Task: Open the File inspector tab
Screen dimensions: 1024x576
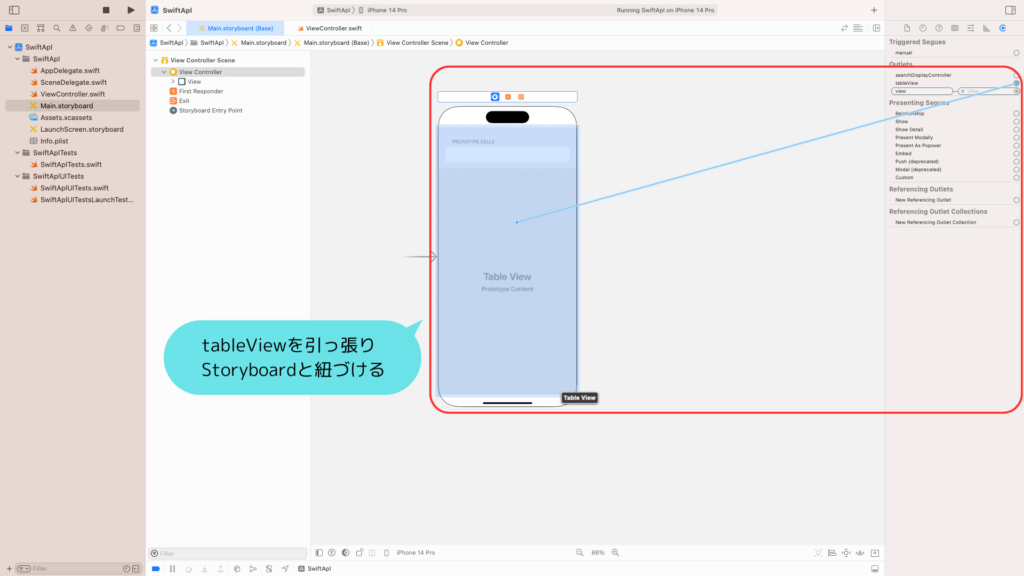Action: point(907,28)
